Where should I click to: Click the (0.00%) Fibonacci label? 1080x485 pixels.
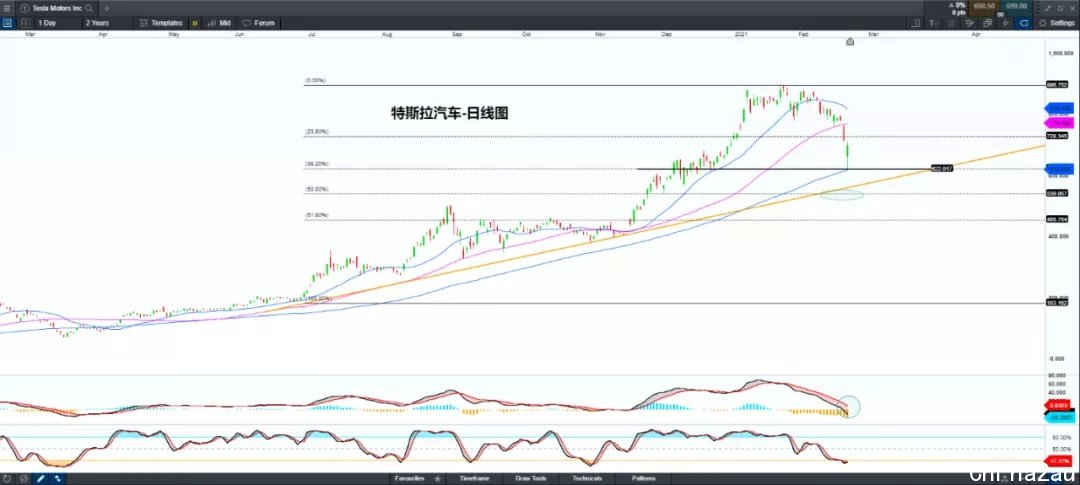point(315,81)
